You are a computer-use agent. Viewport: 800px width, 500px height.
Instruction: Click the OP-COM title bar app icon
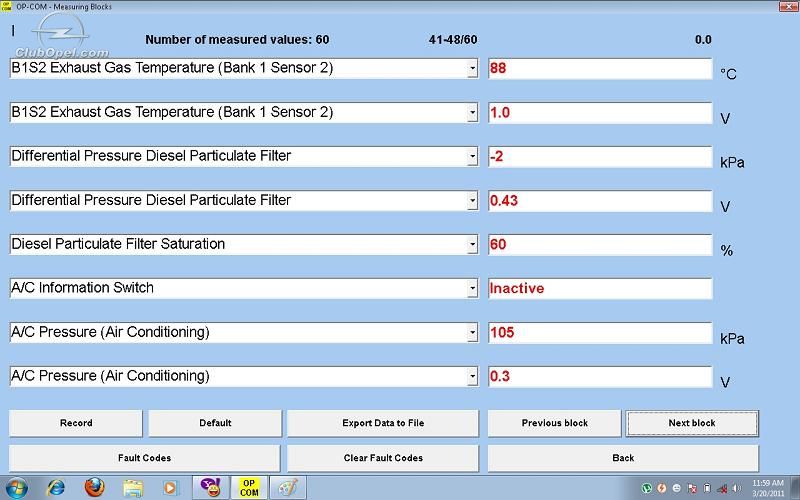coord(6,6)
